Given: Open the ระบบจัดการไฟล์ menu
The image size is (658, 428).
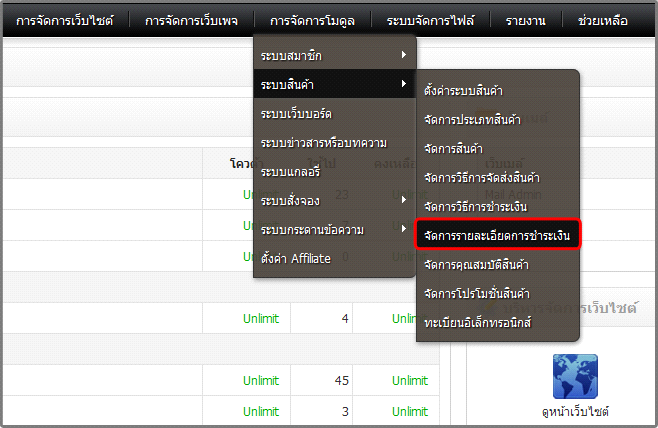Looking at the screenshot, I should tap(431, 21).
